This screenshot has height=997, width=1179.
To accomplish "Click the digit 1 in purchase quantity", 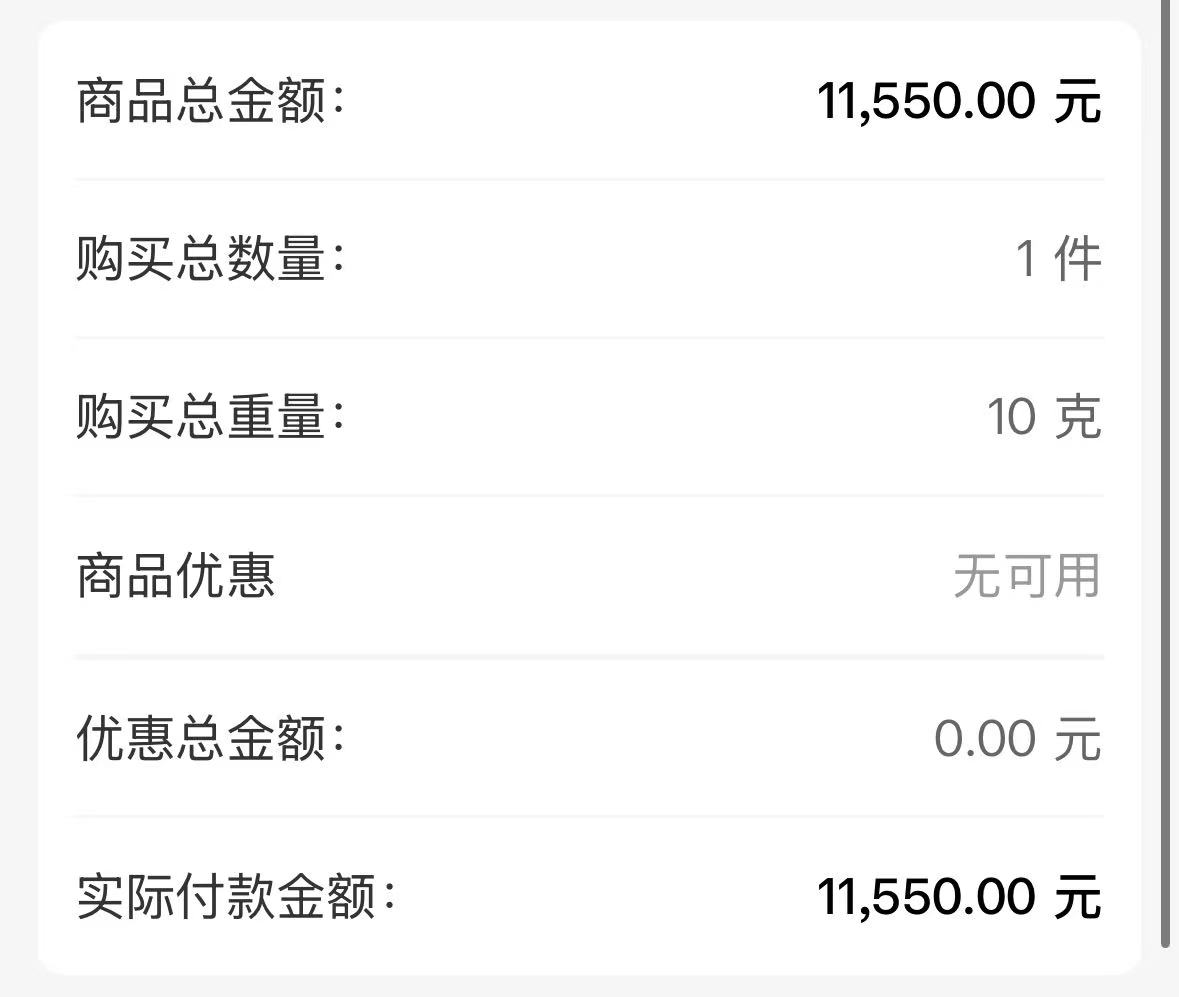I will coord(1026,260).
